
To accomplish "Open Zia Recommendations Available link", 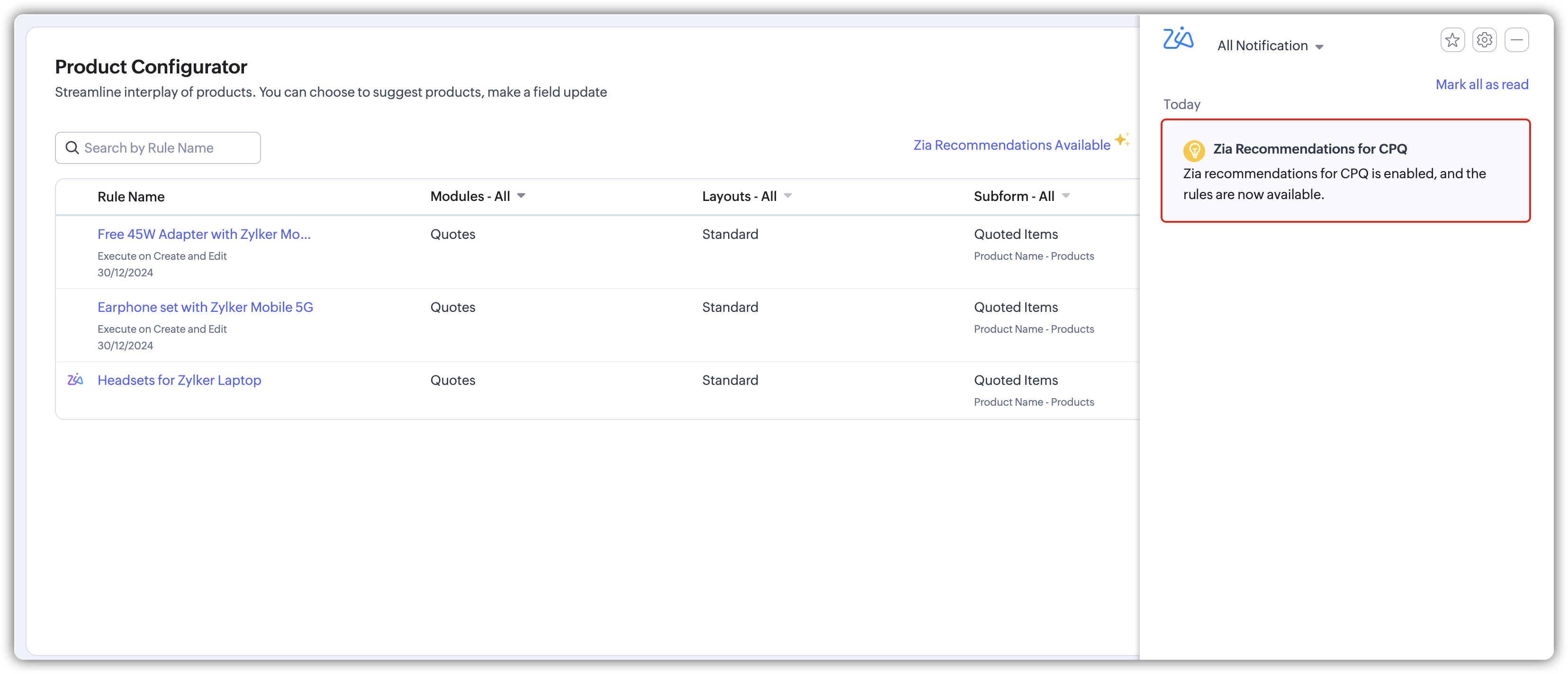I will (1011, 145).
